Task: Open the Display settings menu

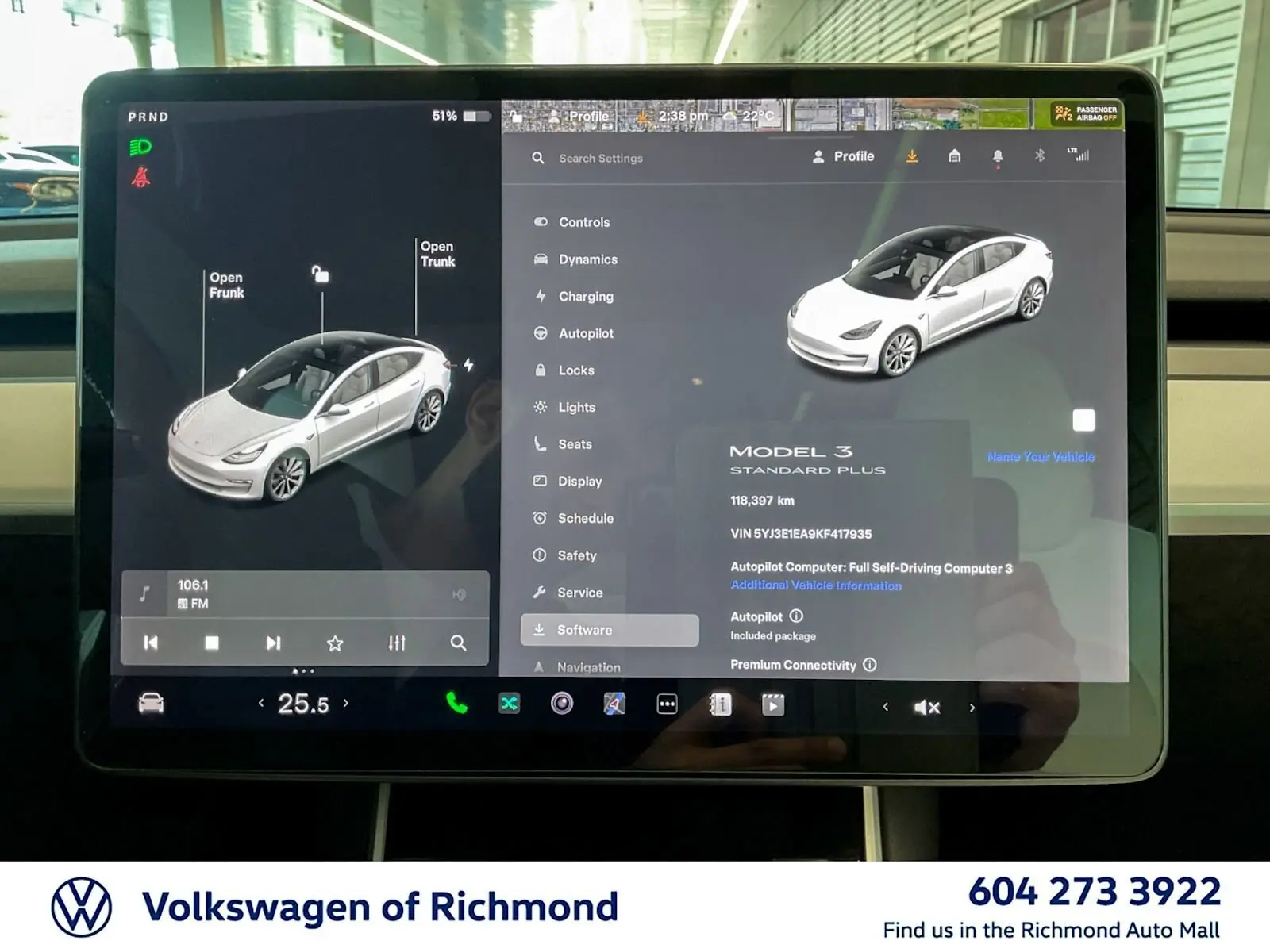Action: pos(568,482)
